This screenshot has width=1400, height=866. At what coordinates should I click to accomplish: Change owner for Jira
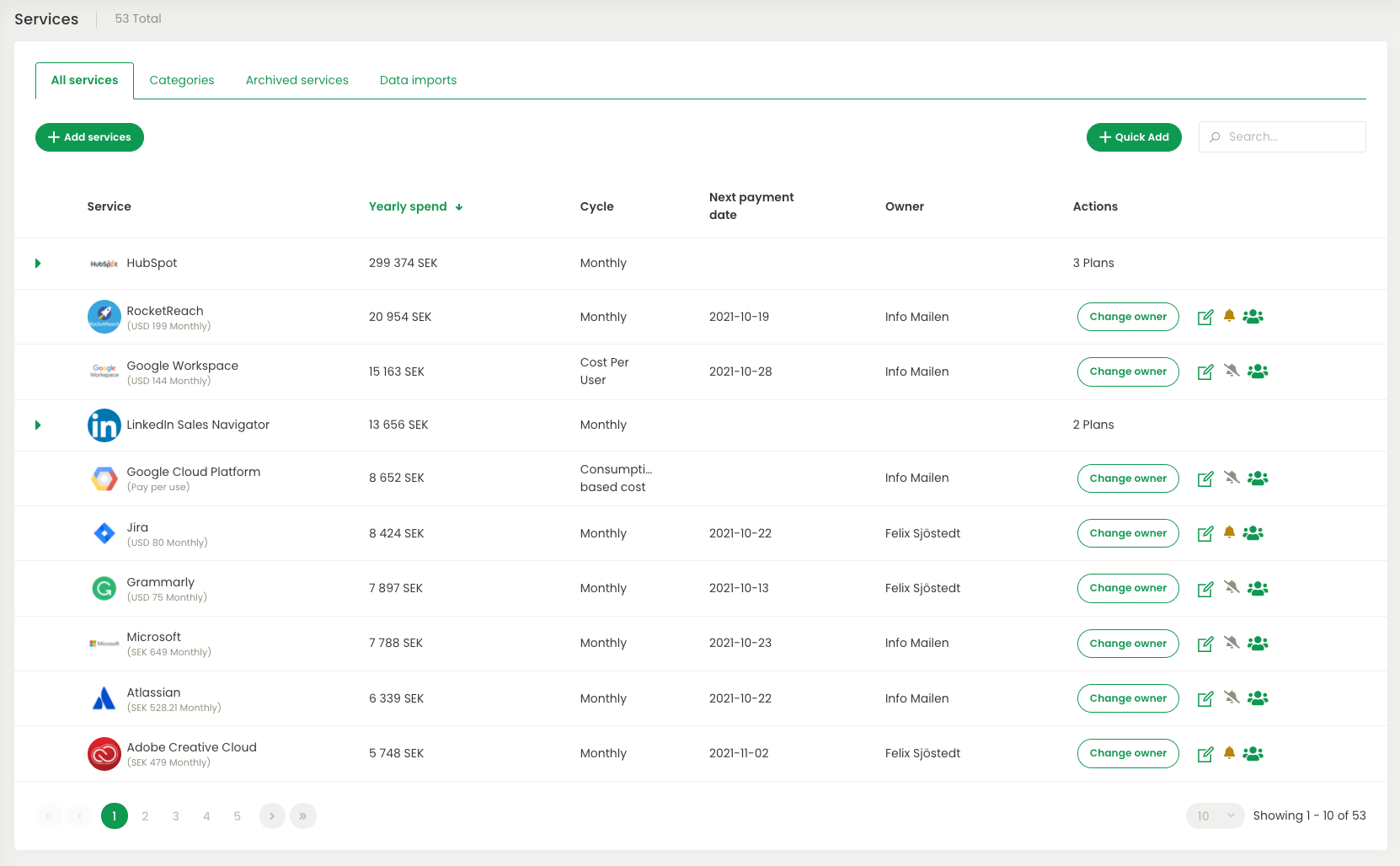coord(1128,533)
